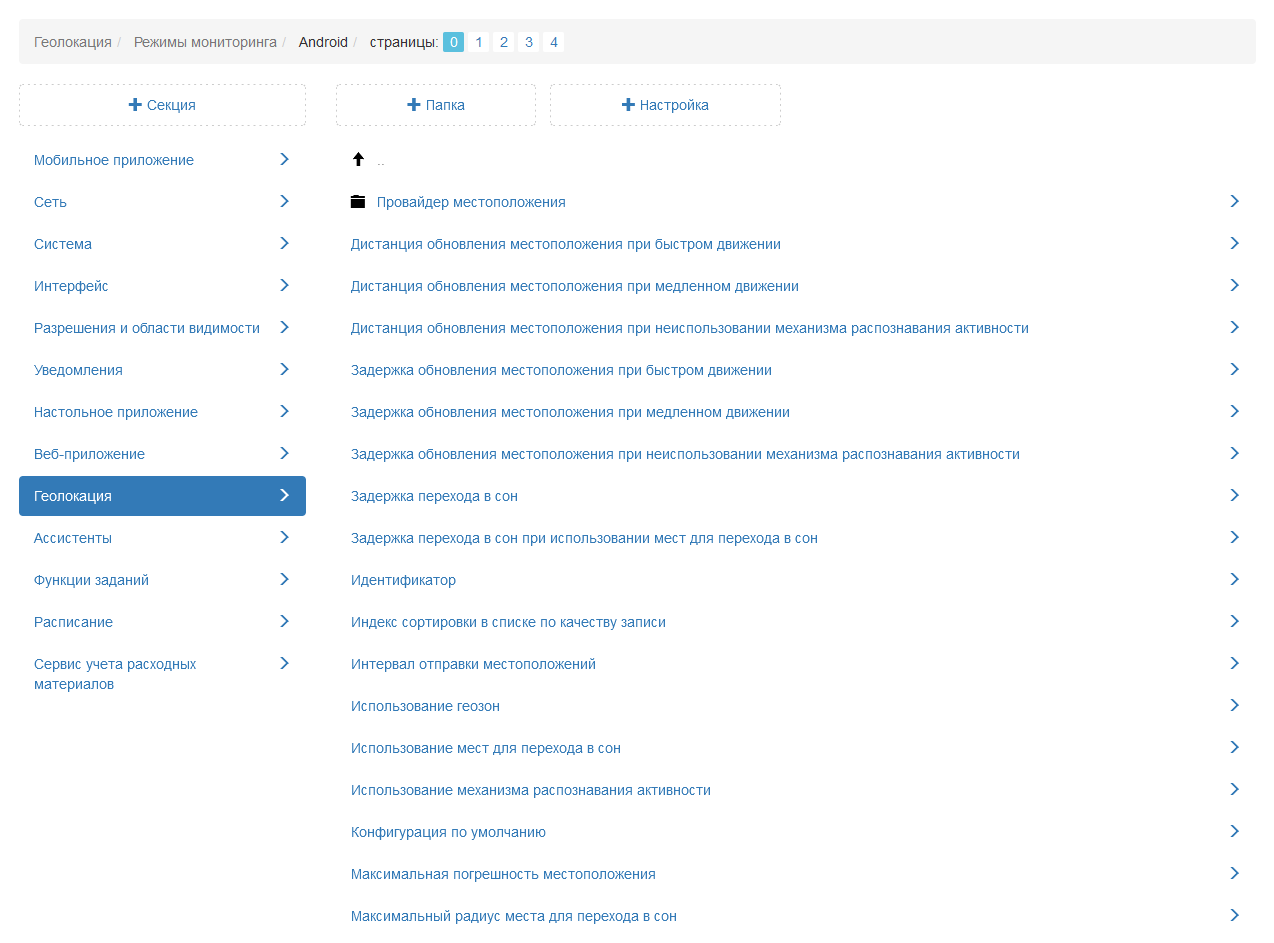Click chevron next to Мобильное приложение
This screenshot has width=1274, height=943.
284,160
